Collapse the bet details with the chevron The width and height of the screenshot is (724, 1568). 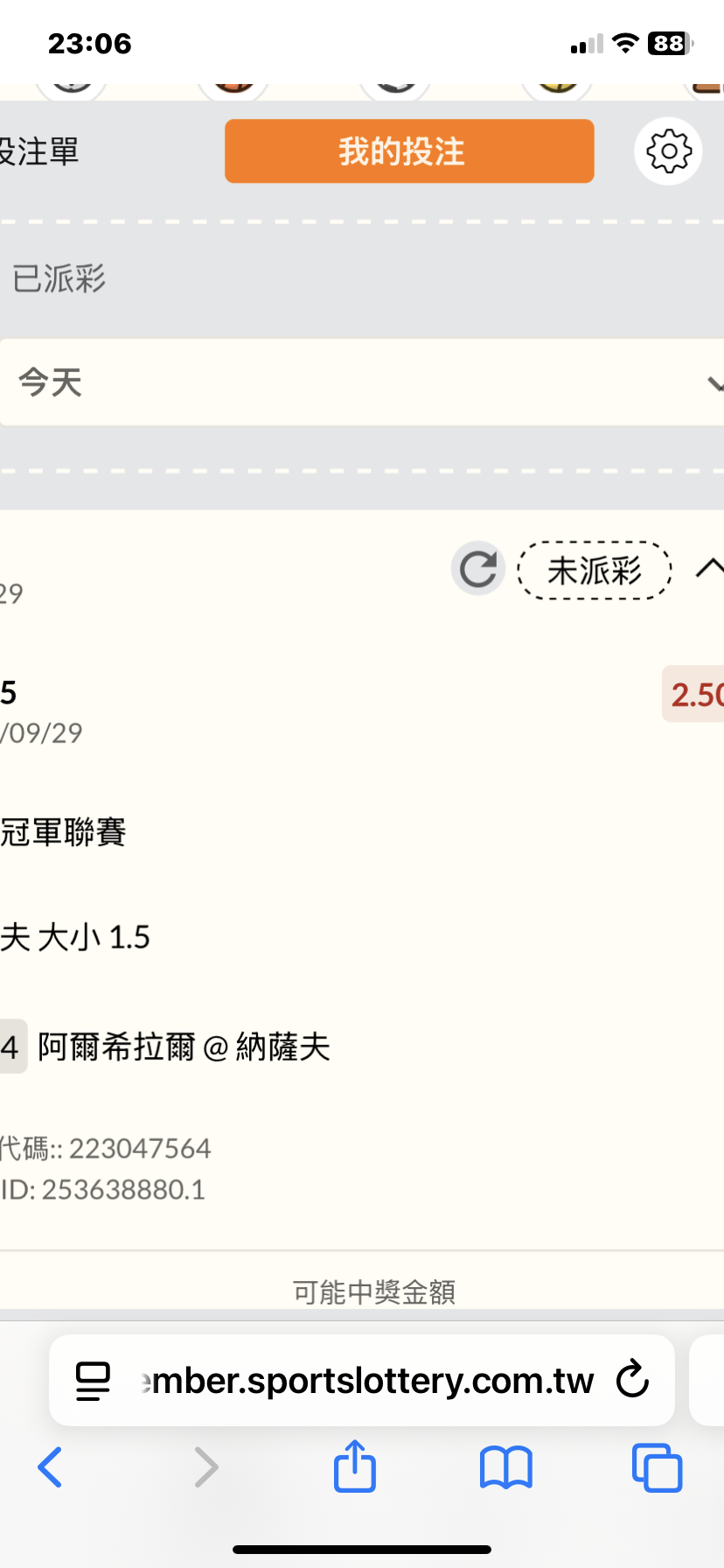[709, 569]
